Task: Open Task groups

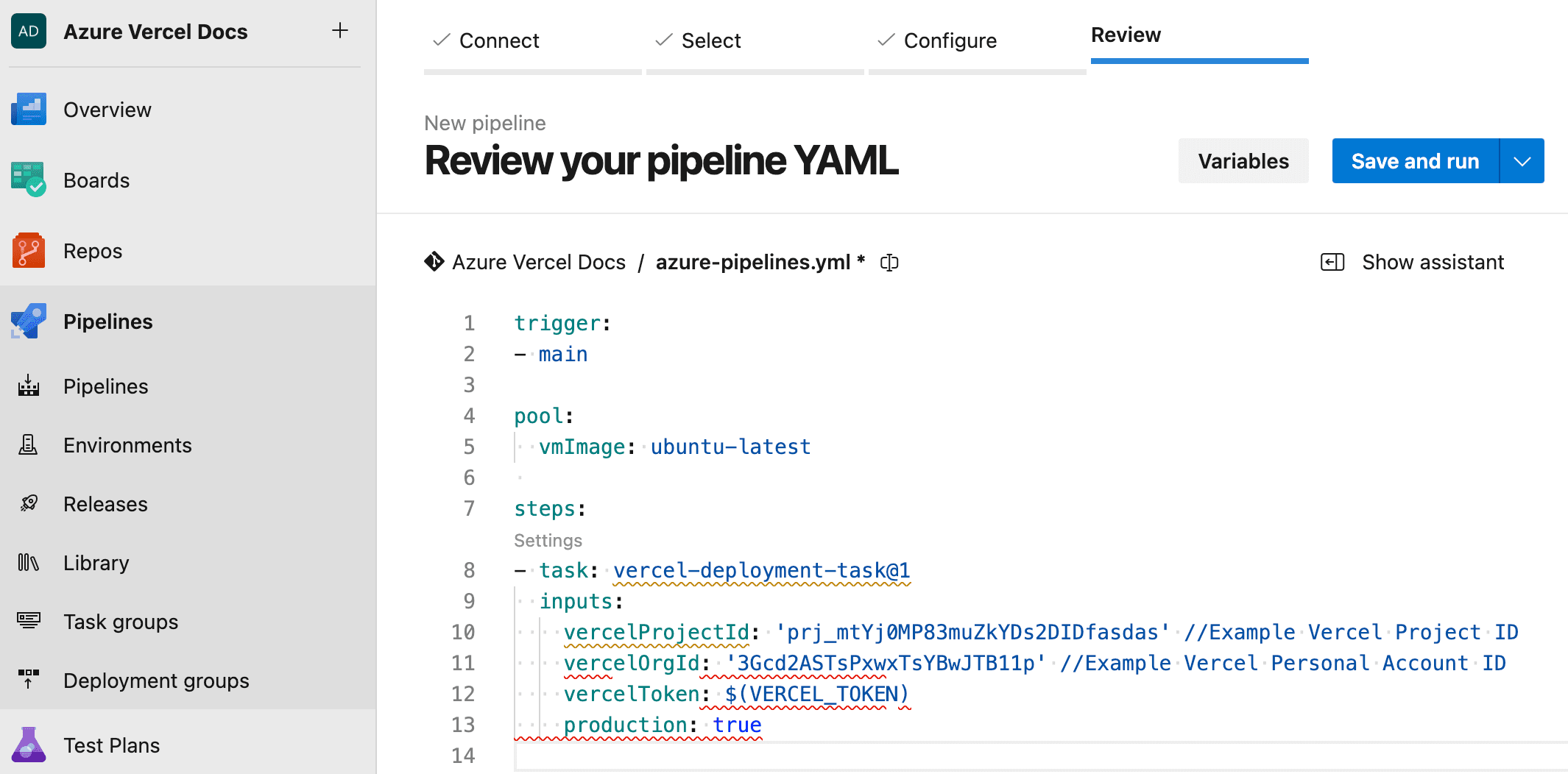Action: pos(120,621)
